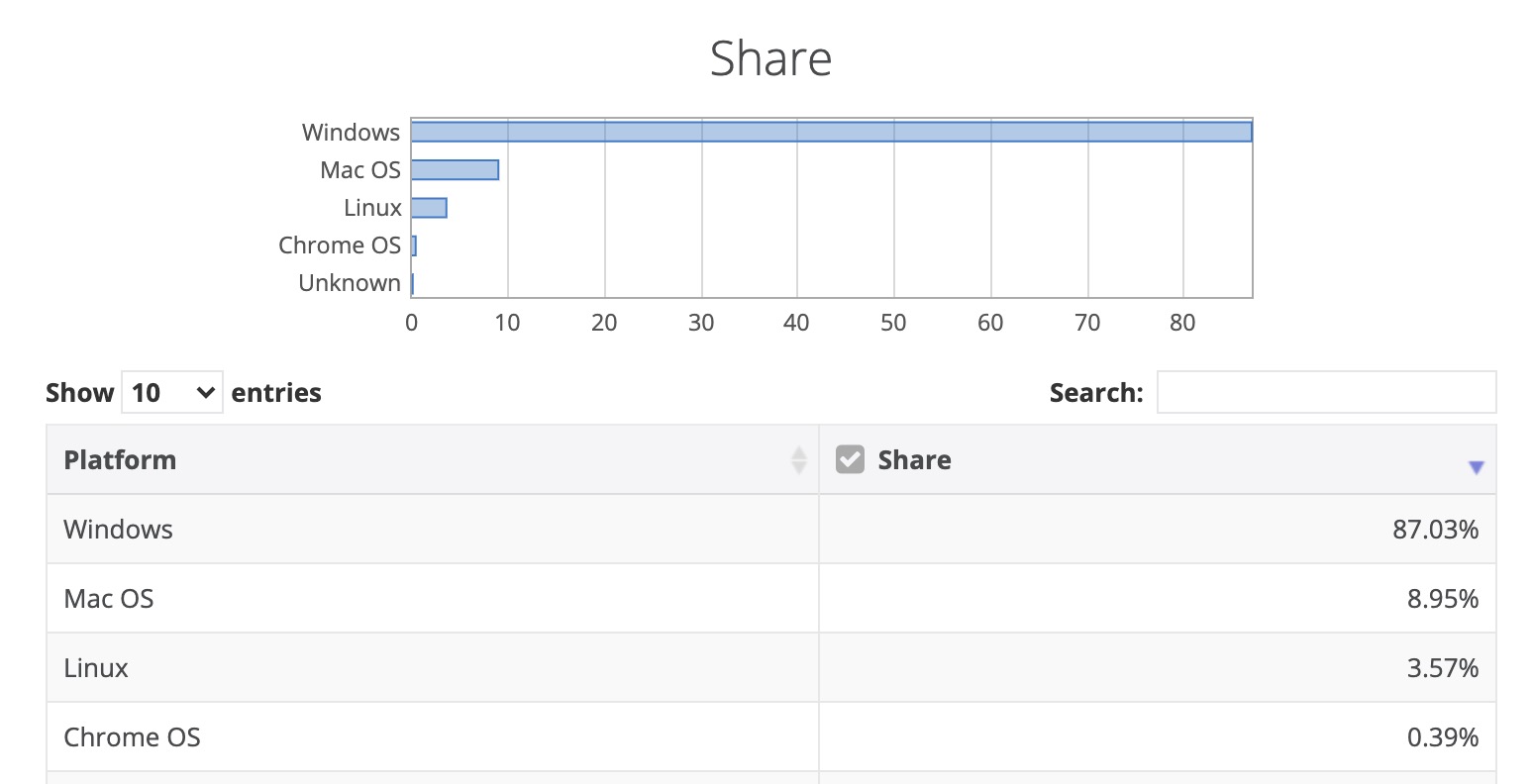The image size is (1533, 784).
Task: Click the Mac OS bar in the chart
Action: pyautogui.click(x=455, y=170)
